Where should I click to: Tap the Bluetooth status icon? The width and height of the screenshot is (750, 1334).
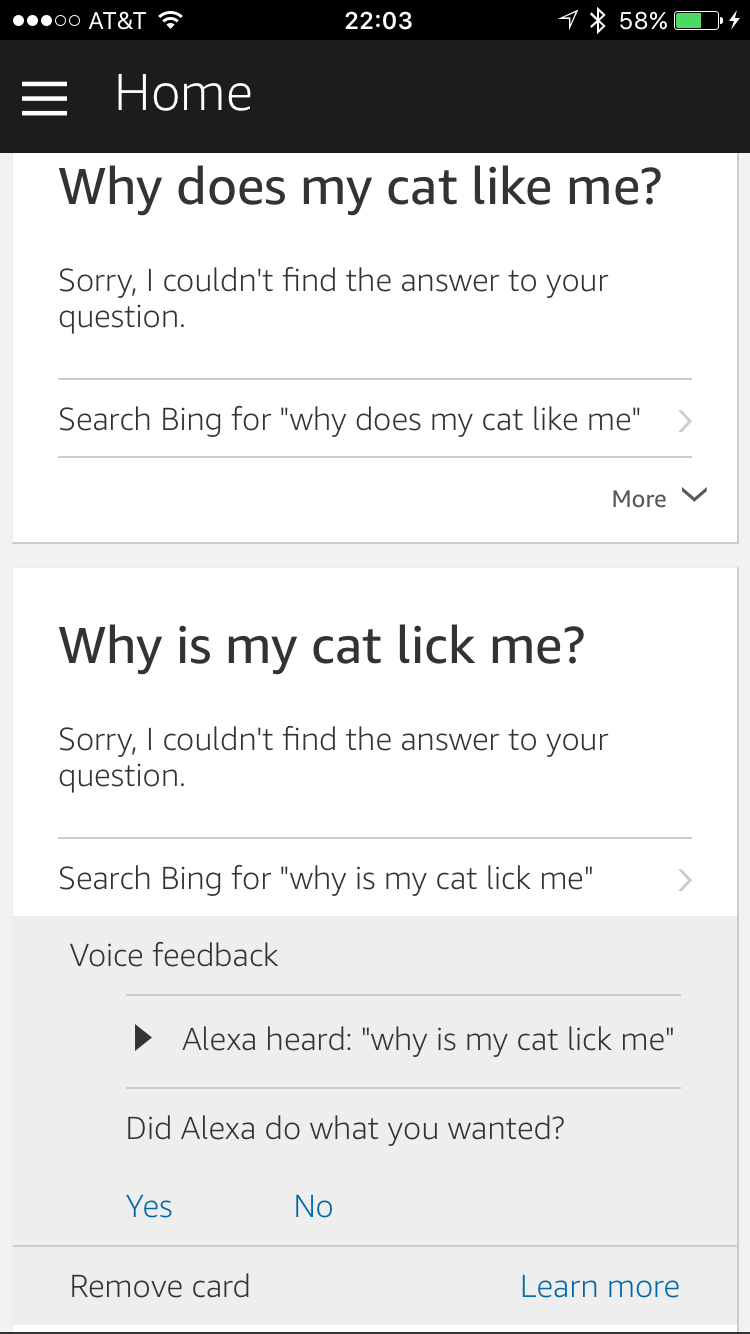[x=598, y=20]
